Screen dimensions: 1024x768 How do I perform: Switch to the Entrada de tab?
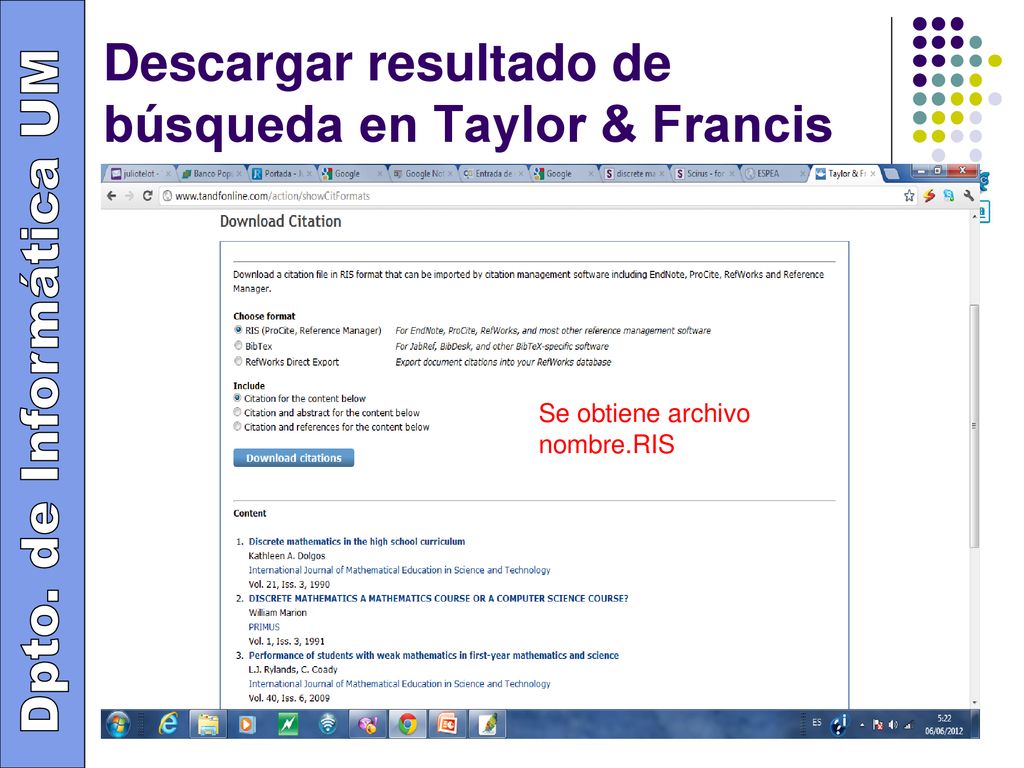point(494,174)
